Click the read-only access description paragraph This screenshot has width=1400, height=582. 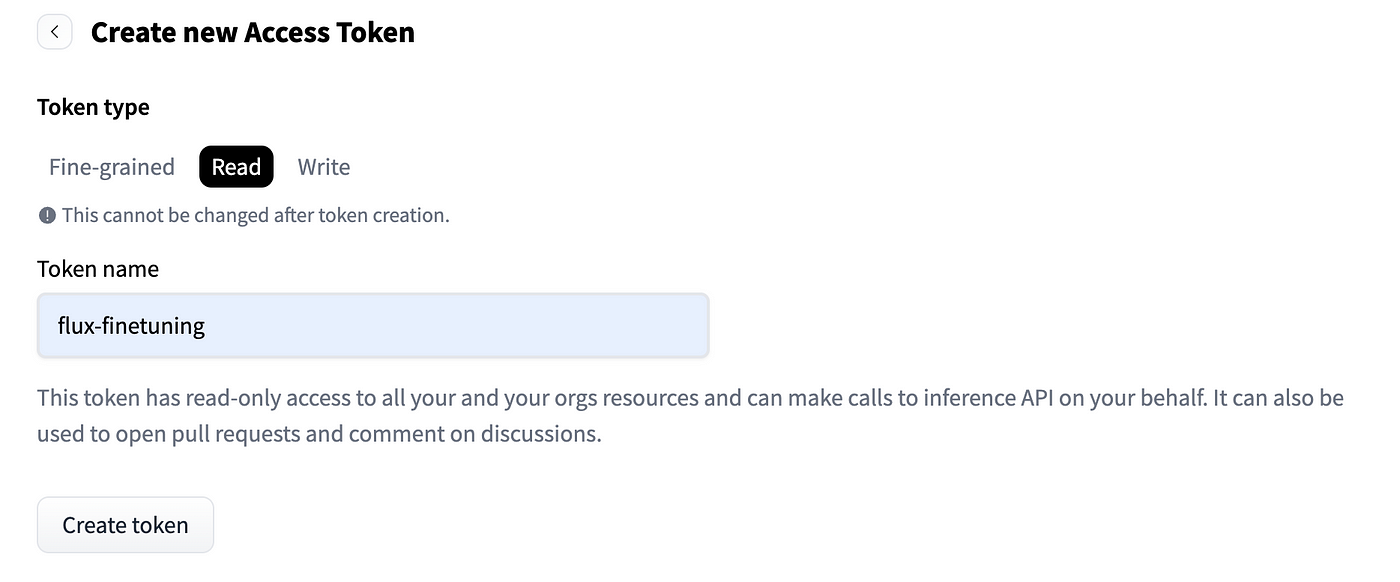(690, 417)
